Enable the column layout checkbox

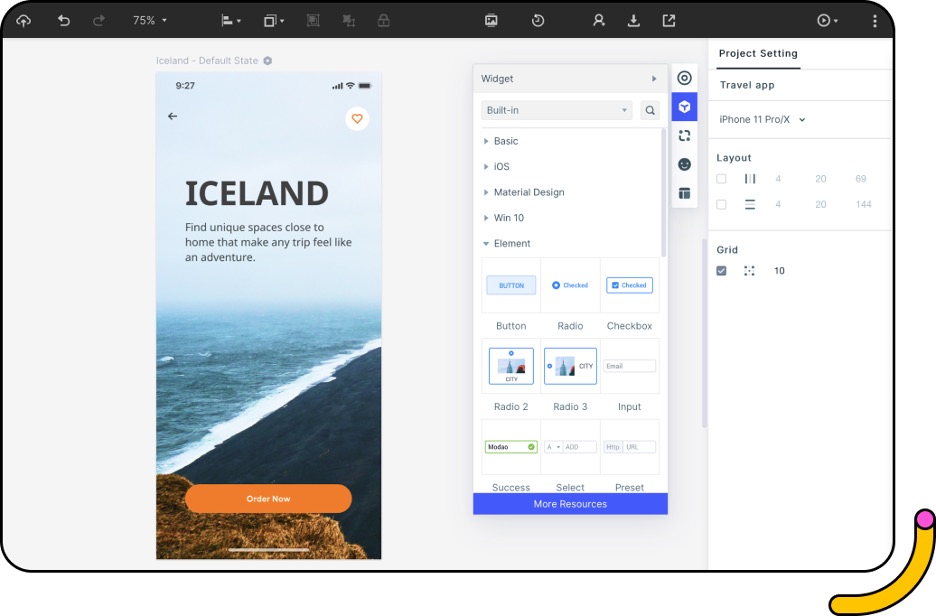[721, 179]
